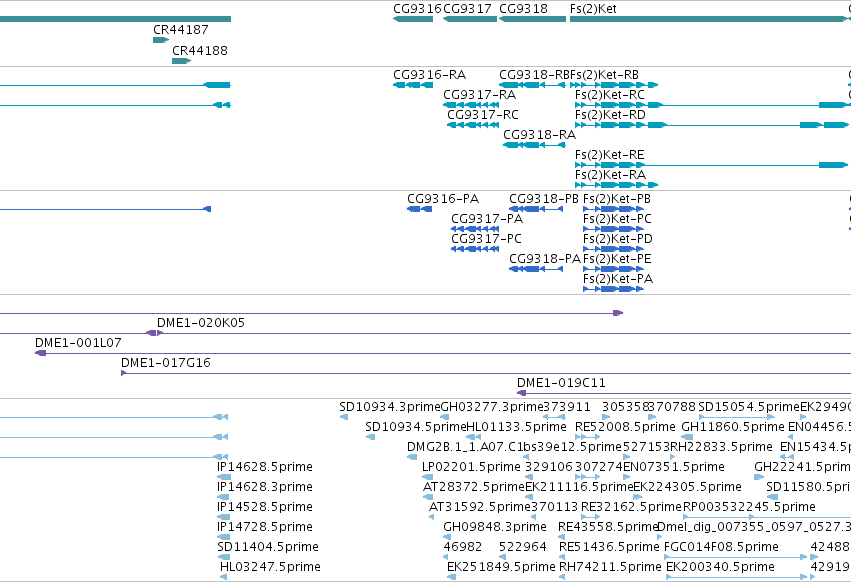This screenshot has height=582, width=851.
Task: Select the DME1-001L07 clone label
Action: coord(78,343)
